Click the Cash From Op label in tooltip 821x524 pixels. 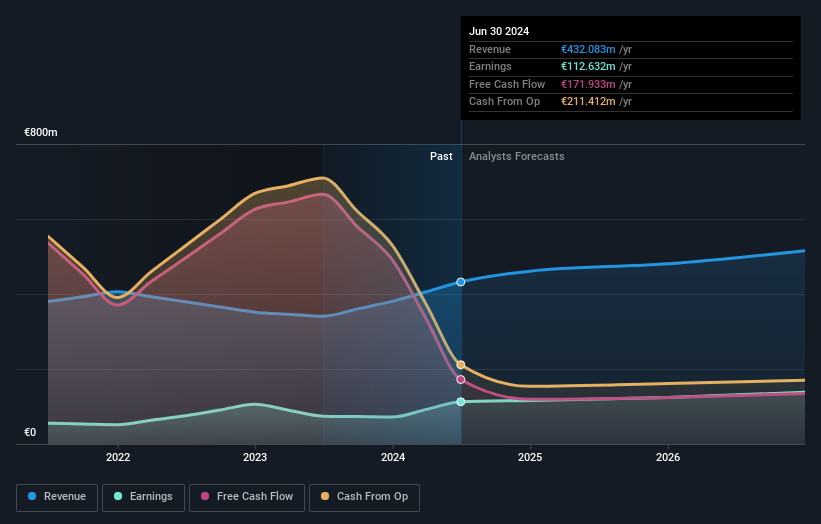(504, 102)
